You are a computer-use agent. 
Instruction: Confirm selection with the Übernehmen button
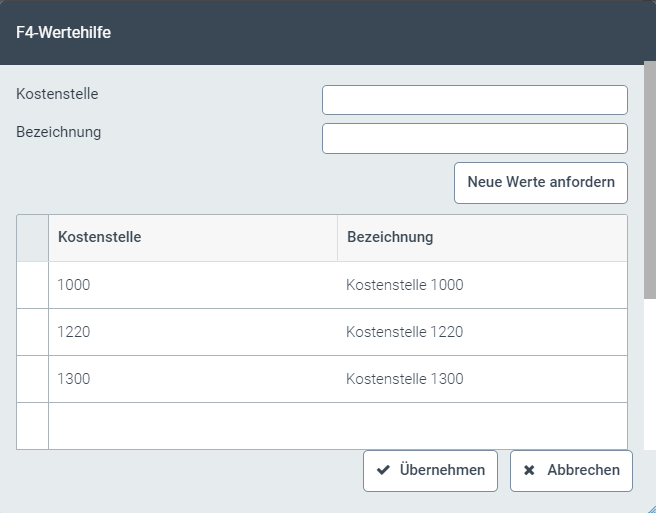click(x=430, y=471)
